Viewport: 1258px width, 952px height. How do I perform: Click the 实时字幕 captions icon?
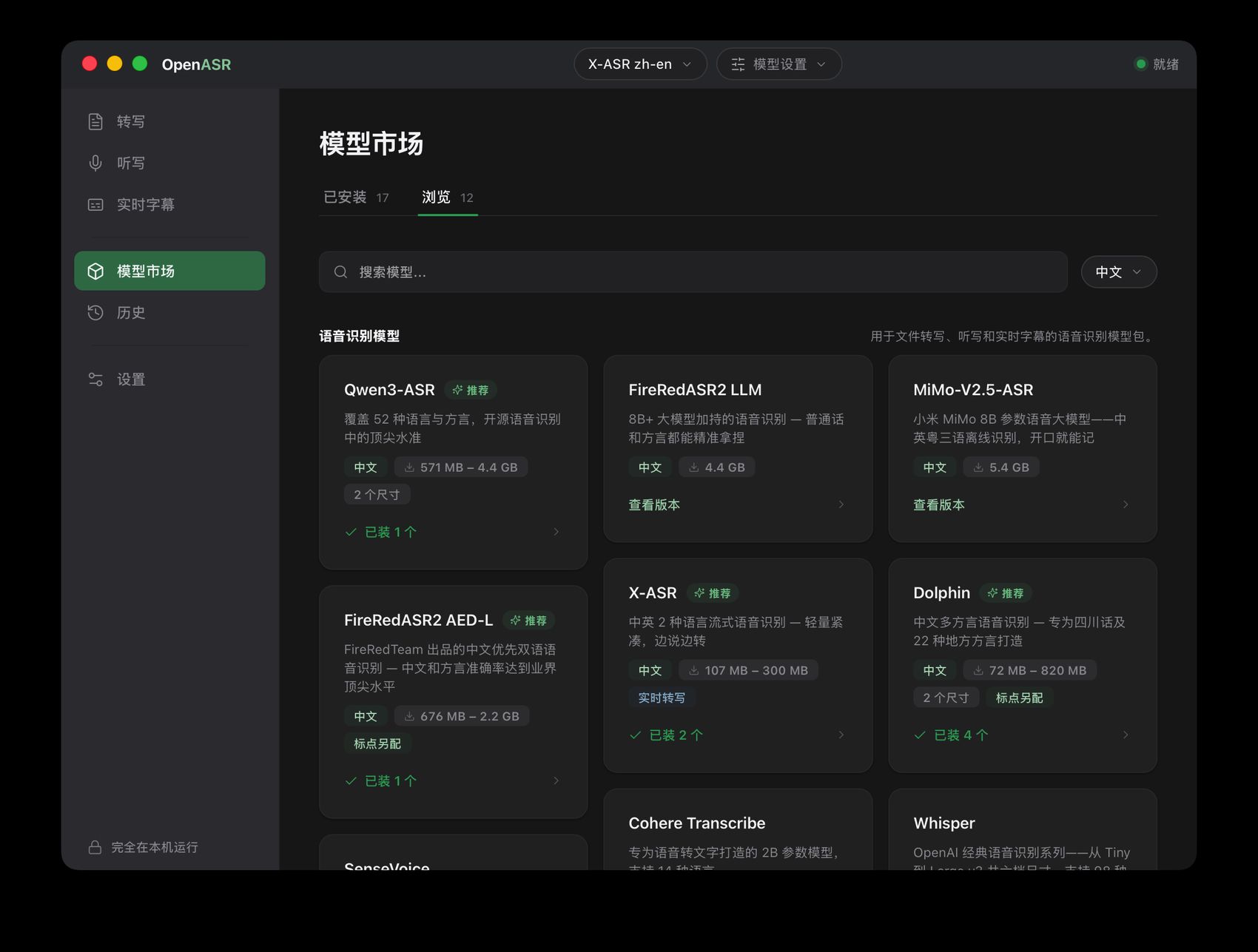click(x=95, y=205)
